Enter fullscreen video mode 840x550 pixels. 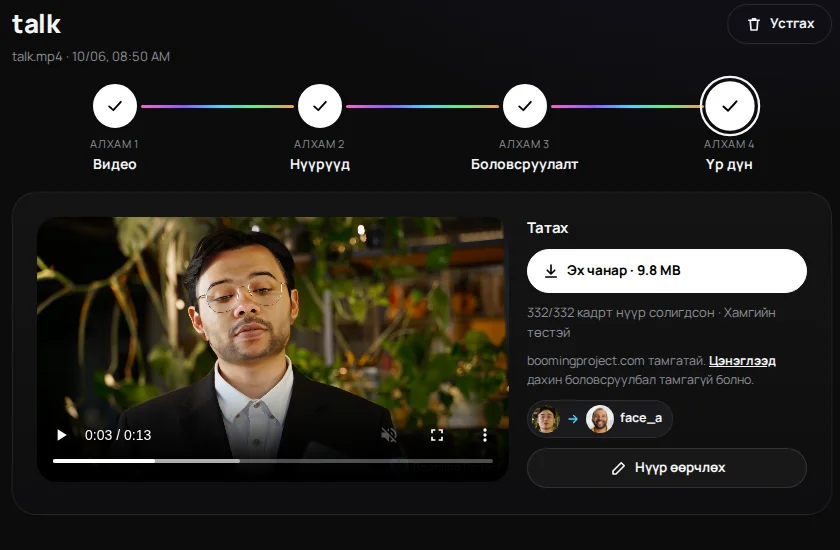pyautogui.click(x=437, y=435)
